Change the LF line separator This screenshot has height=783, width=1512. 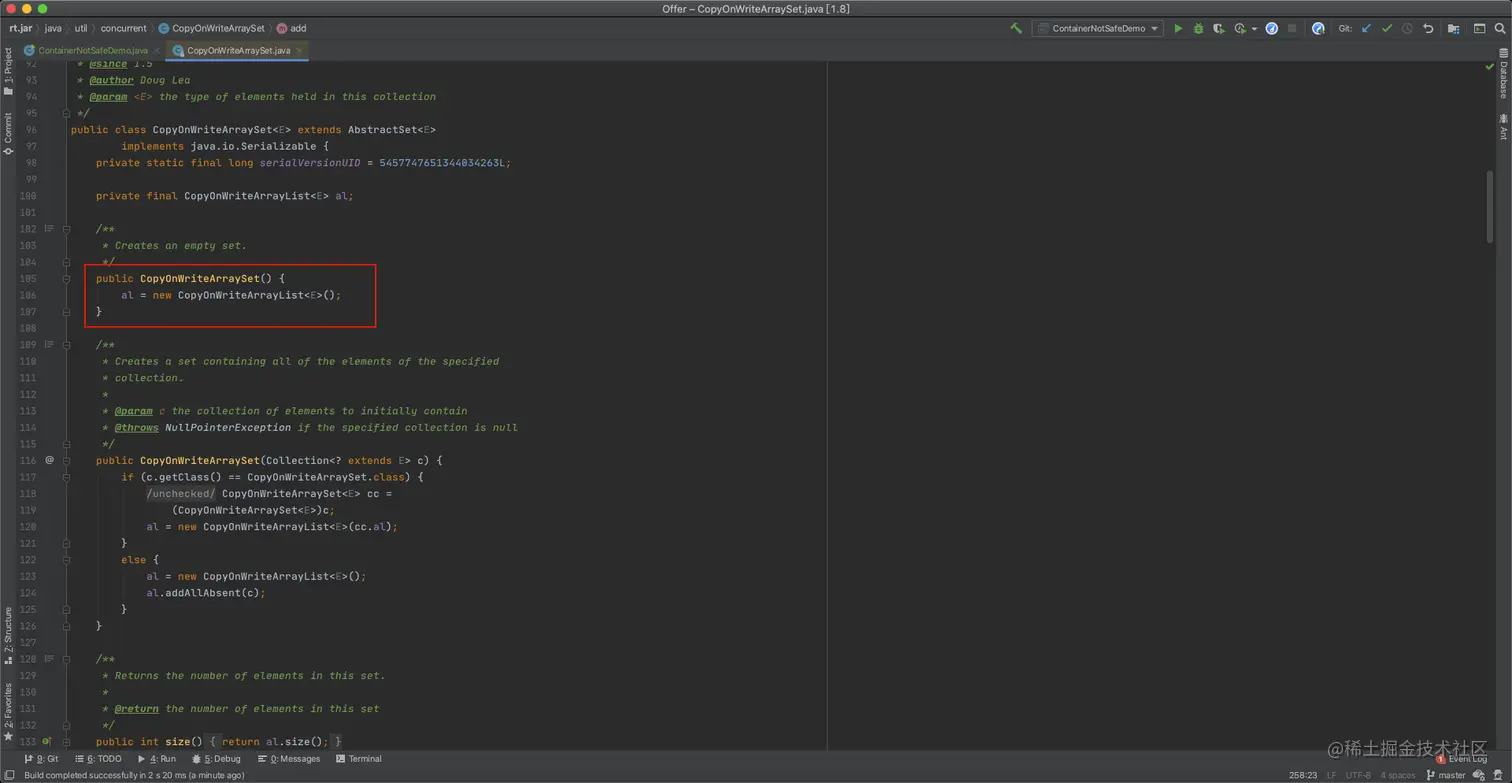(1331, 775)
